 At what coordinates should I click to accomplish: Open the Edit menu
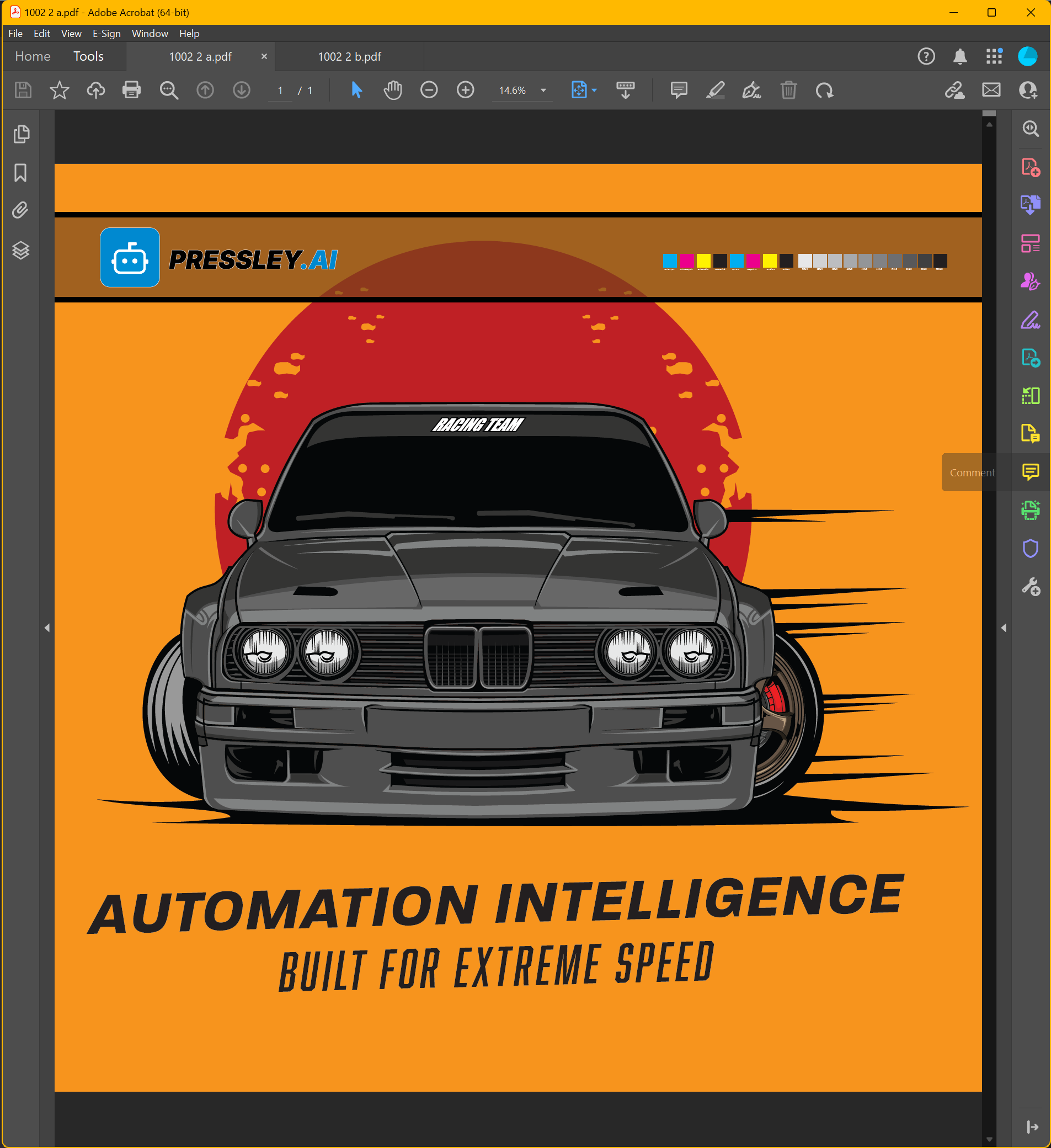click(41, 34)
